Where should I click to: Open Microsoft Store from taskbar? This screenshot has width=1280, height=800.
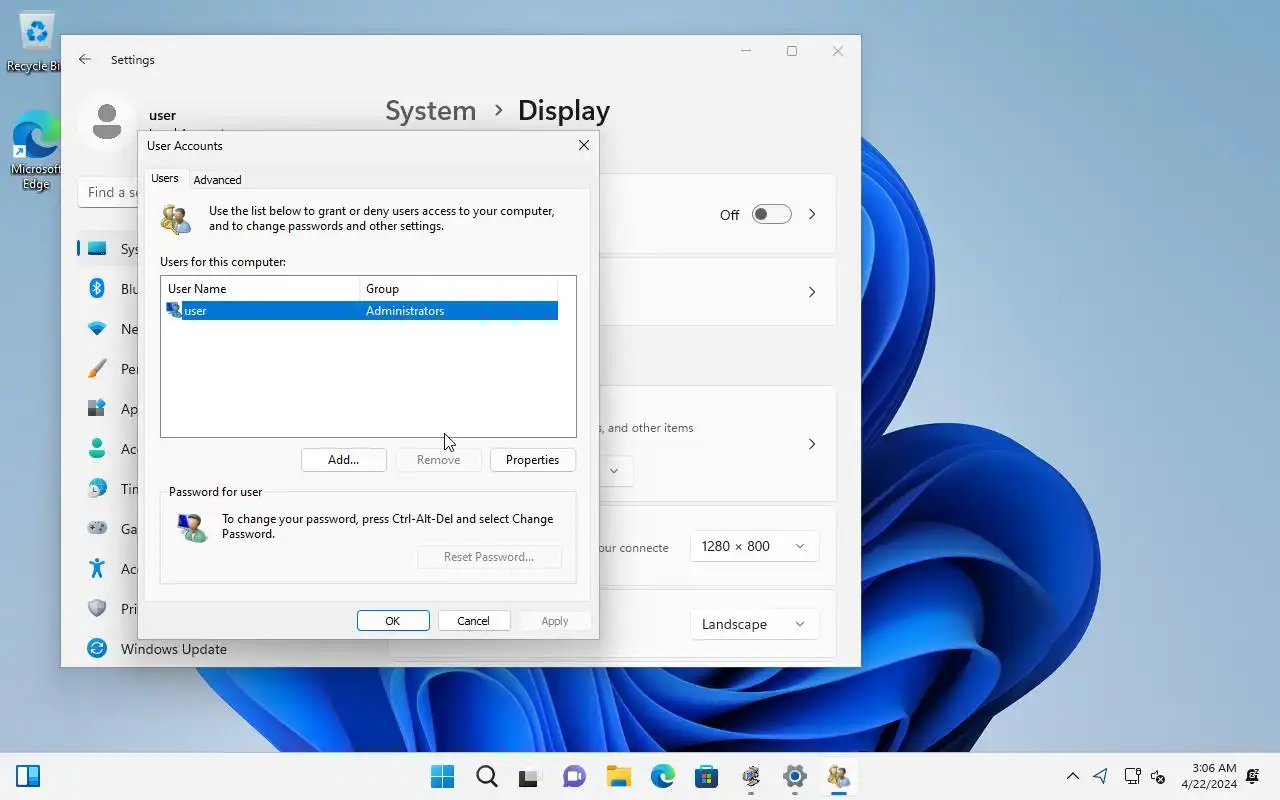tap(706, 777)
